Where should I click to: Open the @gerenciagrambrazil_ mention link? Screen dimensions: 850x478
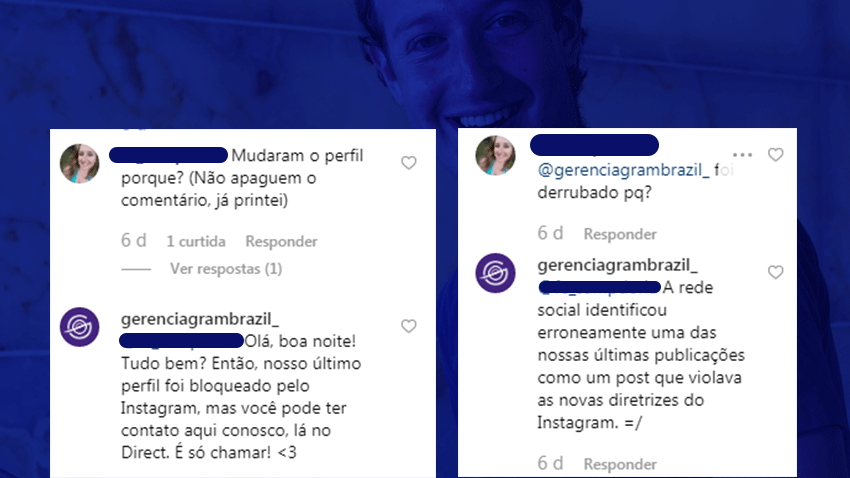[x=623, y=170]
